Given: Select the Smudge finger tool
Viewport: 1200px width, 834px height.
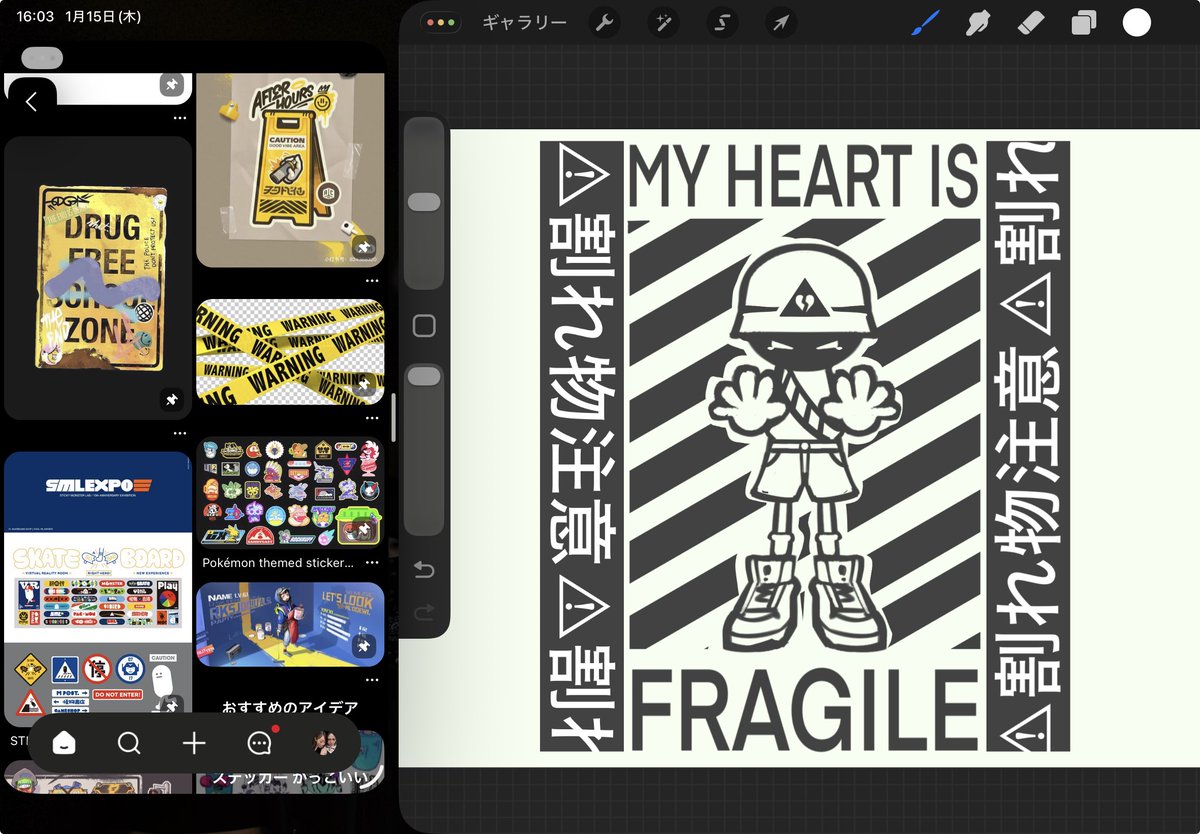Looking at the screenshot, I should coord(978,23).
